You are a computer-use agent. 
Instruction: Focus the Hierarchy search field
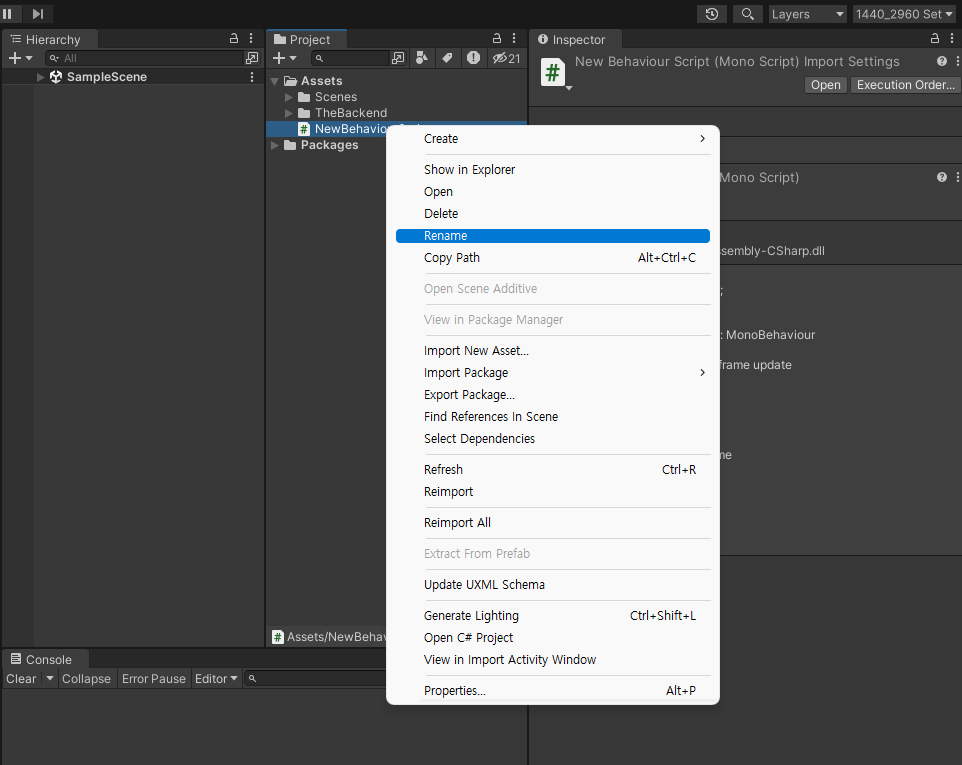point(145,58)
